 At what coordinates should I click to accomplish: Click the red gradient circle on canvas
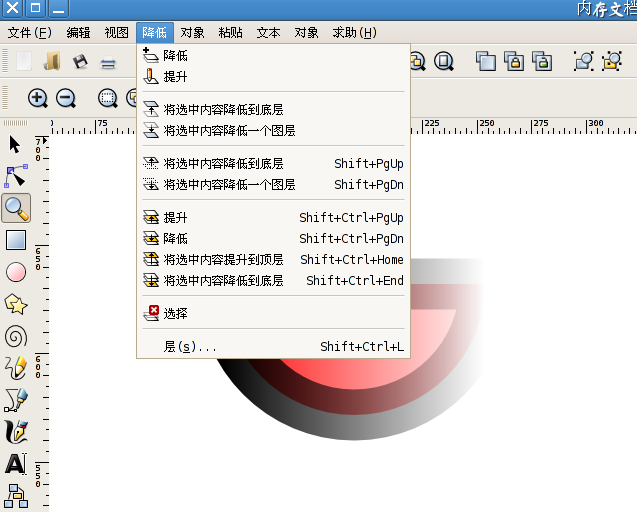tap(366, 372)
